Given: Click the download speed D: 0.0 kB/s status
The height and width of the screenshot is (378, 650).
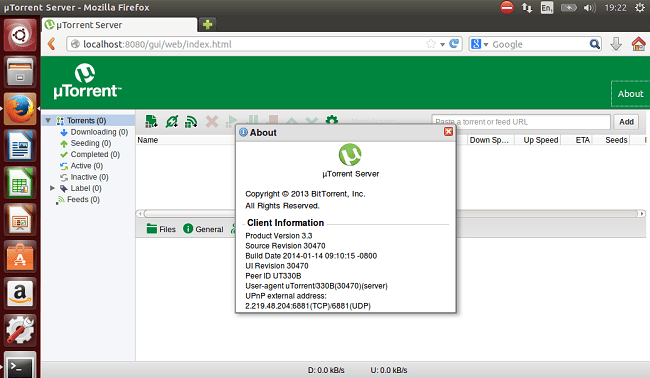Looking at the screenshot, I should pos(326,370).
